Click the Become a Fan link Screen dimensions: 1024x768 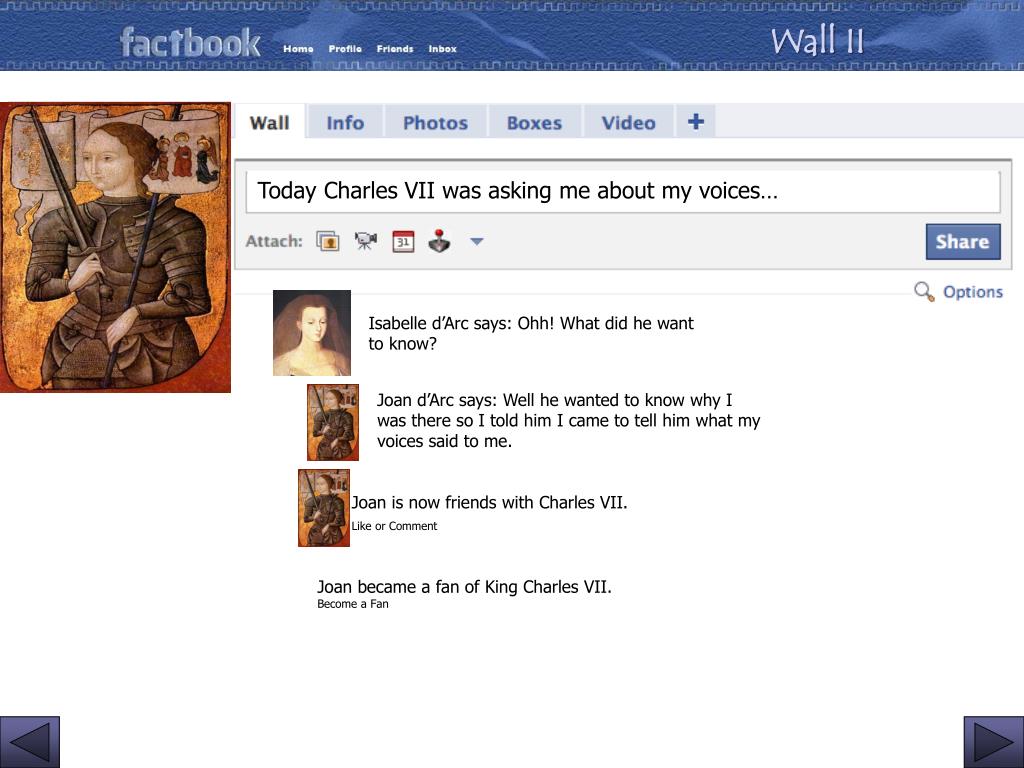tap(353, 604)
